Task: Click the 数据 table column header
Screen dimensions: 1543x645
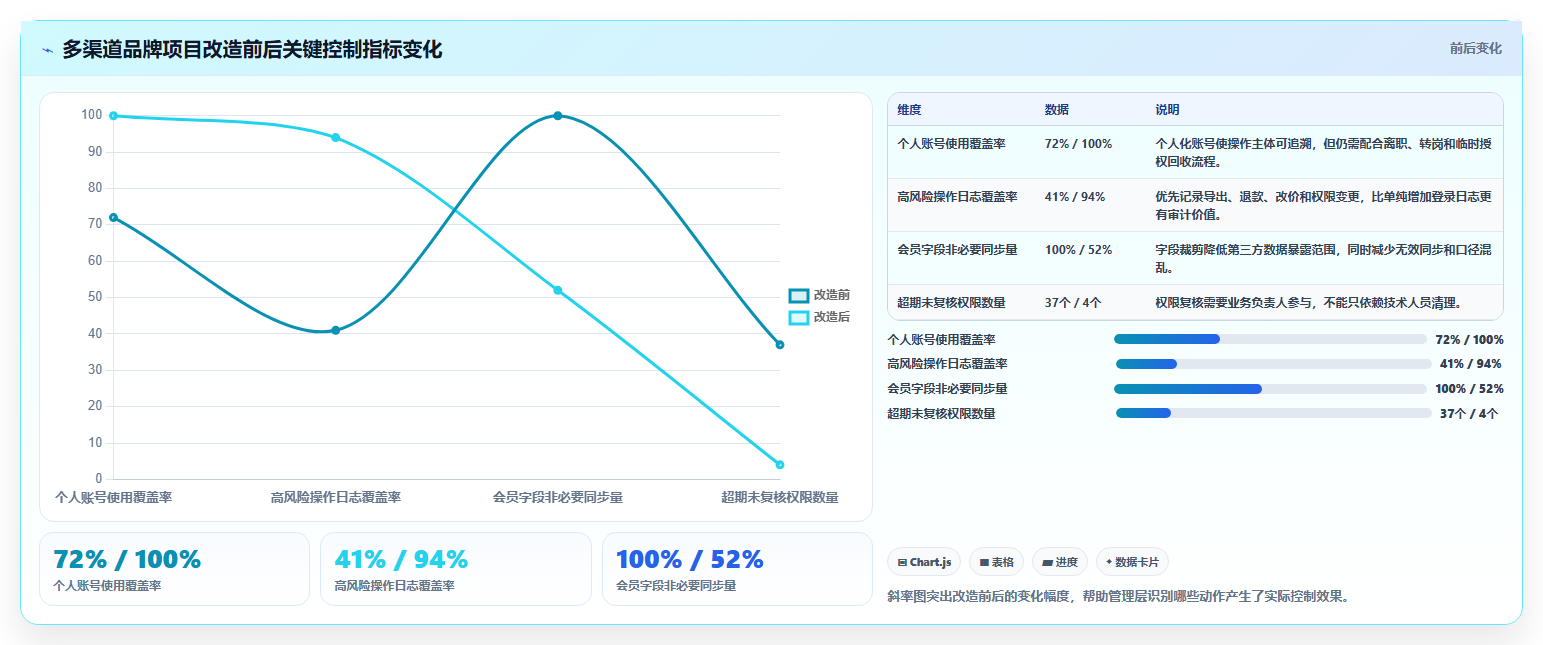Action: pos(1057,110)
